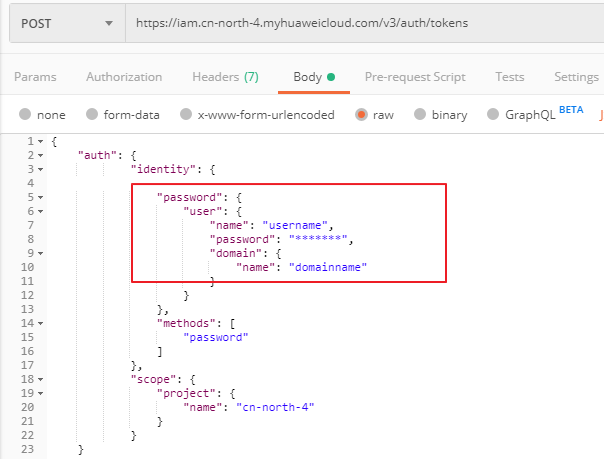The width and height of the screenshot is (604, 459).
Task: Click the "identity" key text
Action: point(163,169)
